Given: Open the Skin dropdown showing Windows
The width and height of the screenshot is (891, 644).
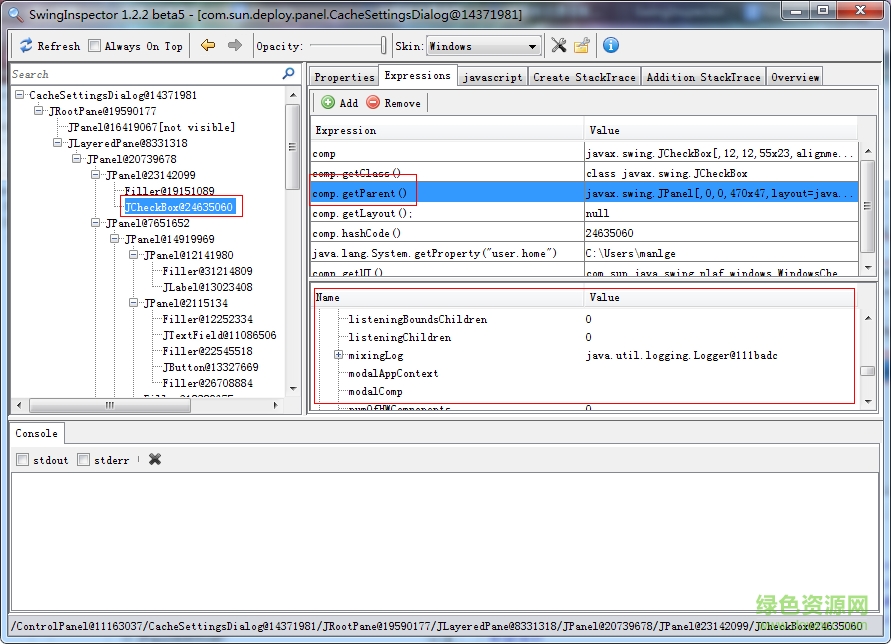Looking at the screenshot, I should (533, 45).
